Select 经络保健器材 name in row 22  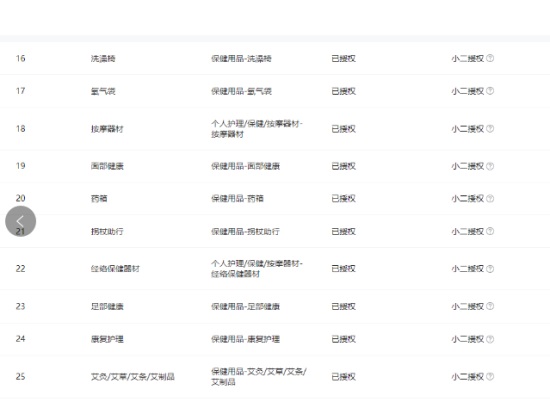pos(115,269)
